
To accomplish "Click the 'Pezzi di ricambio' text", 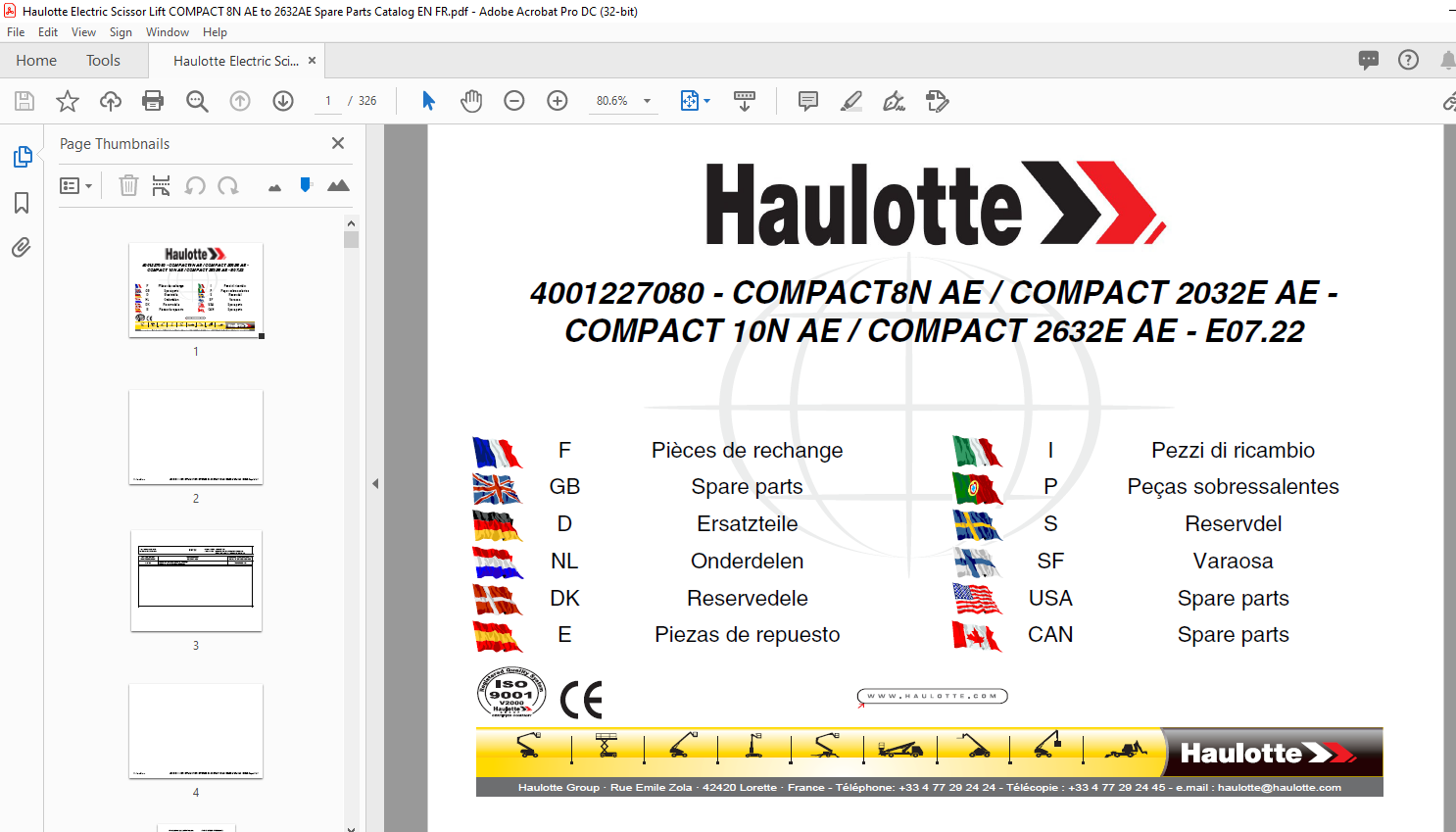I will point(1234,450).
